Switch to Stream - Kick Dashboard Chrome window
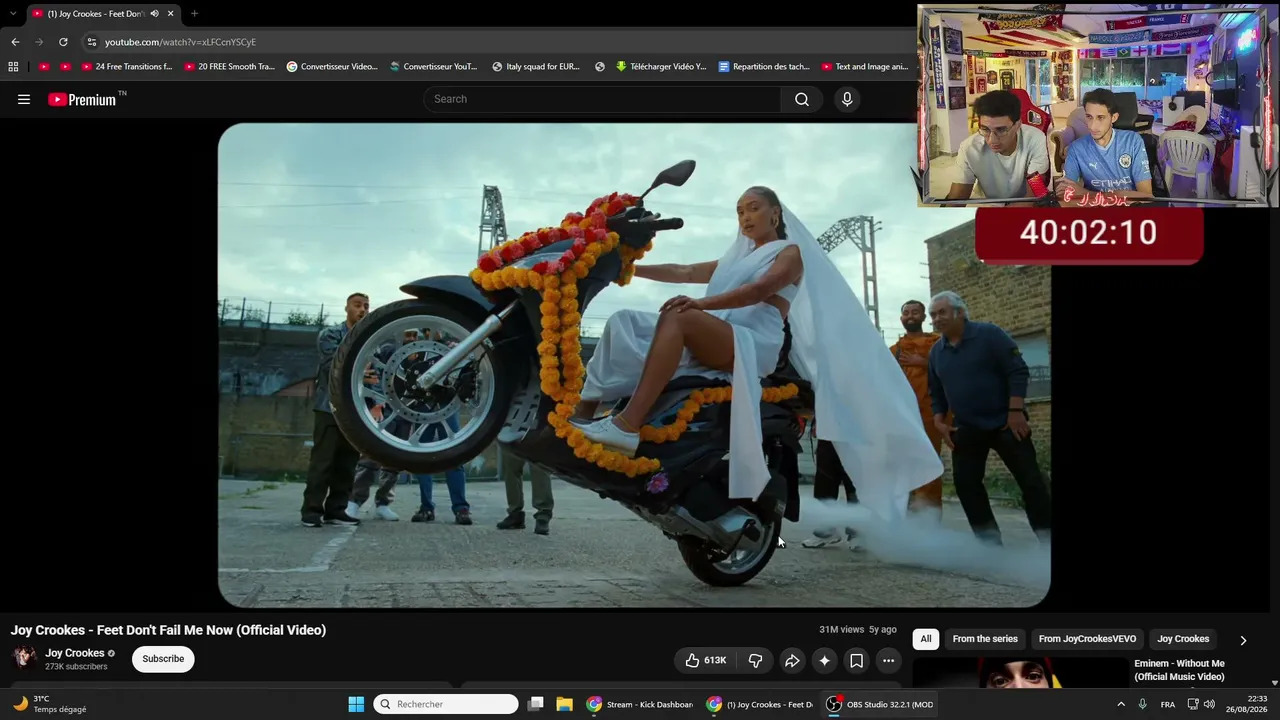This screenshot has width=1280, height=720. 640,704
